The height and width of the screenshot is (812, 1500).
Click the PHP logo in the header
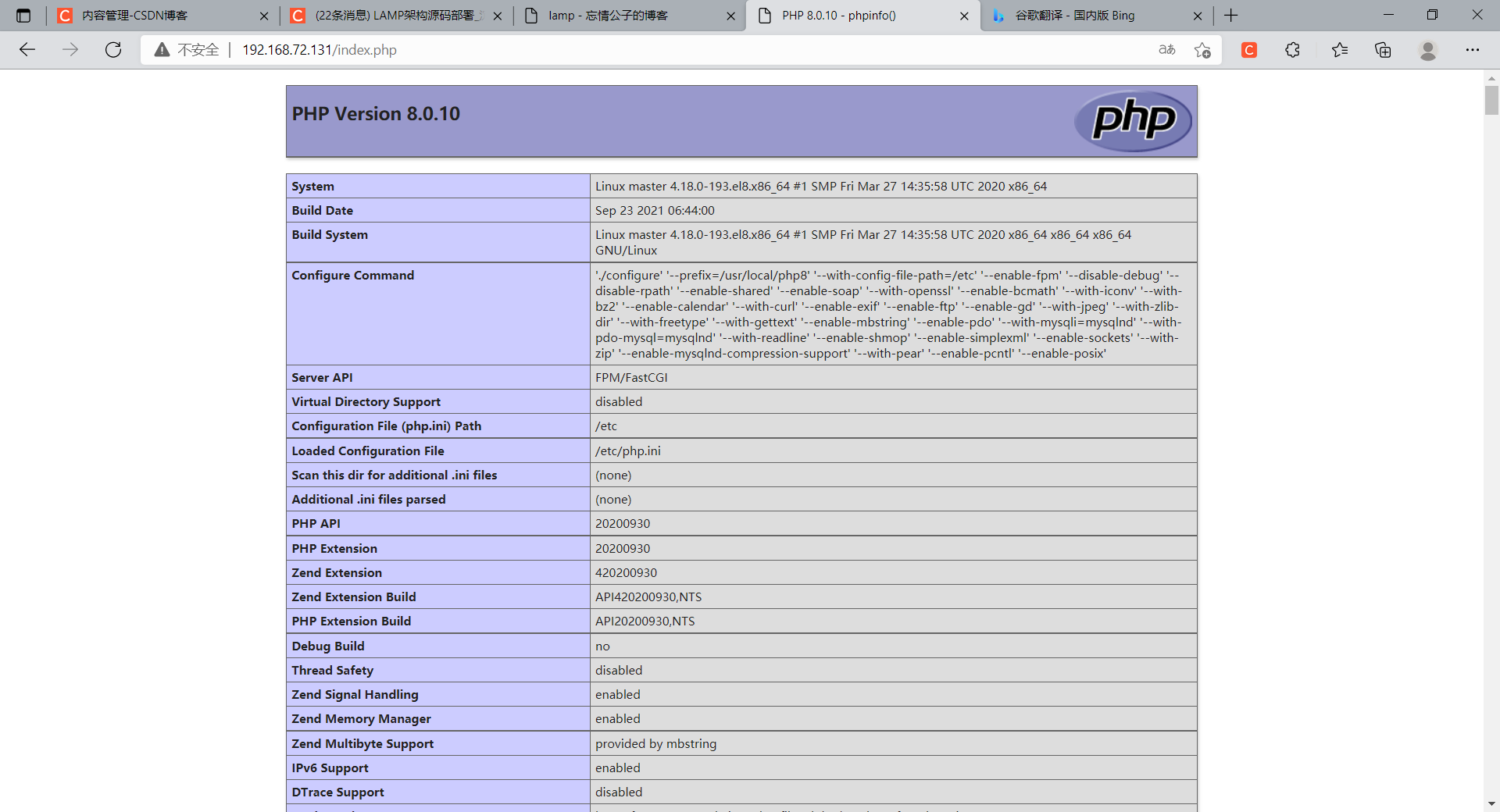coord(1133,120)
